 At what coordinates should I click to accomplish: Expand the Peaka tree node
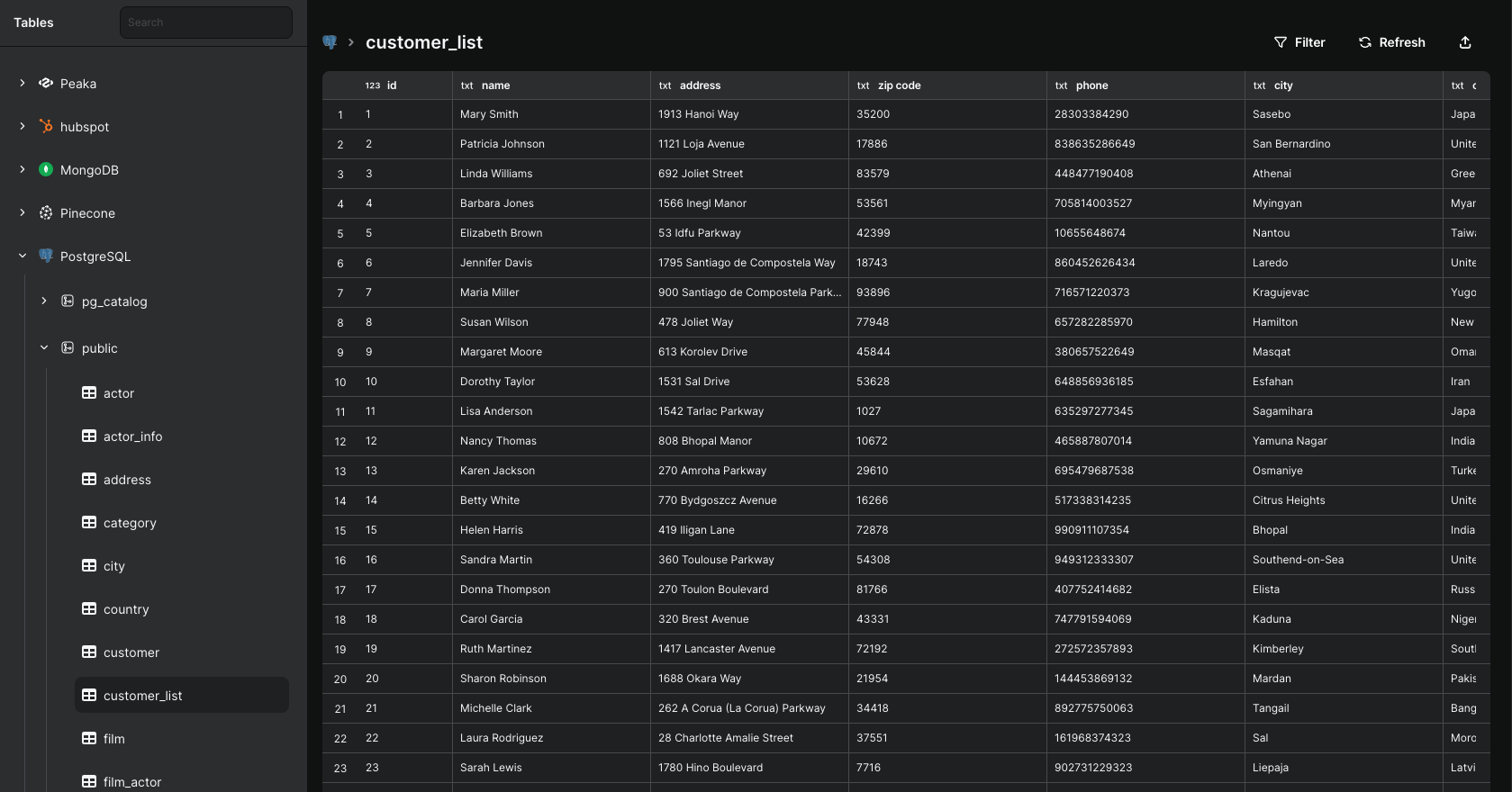[x=23, y=84]
